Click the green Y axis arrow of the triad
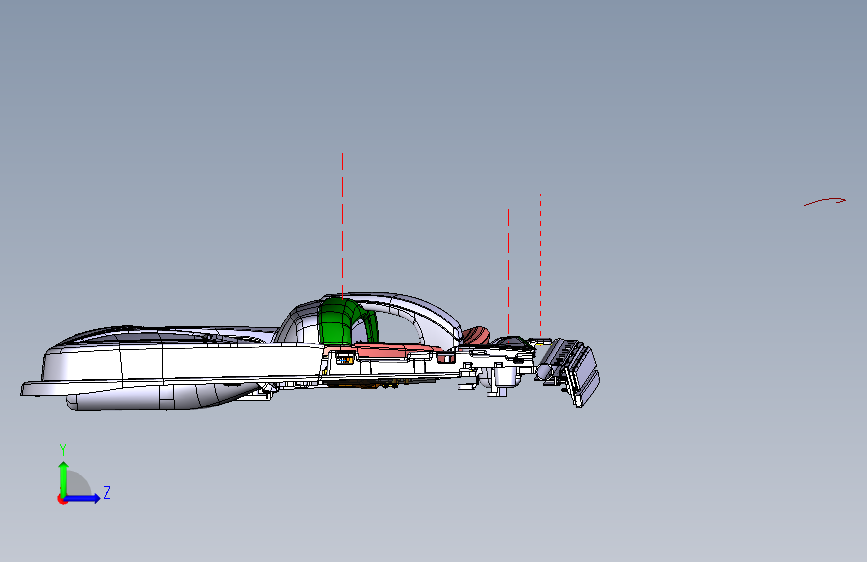Image resolution: width=867 pixels, height=562 pixels. click(x=64, y=480)
